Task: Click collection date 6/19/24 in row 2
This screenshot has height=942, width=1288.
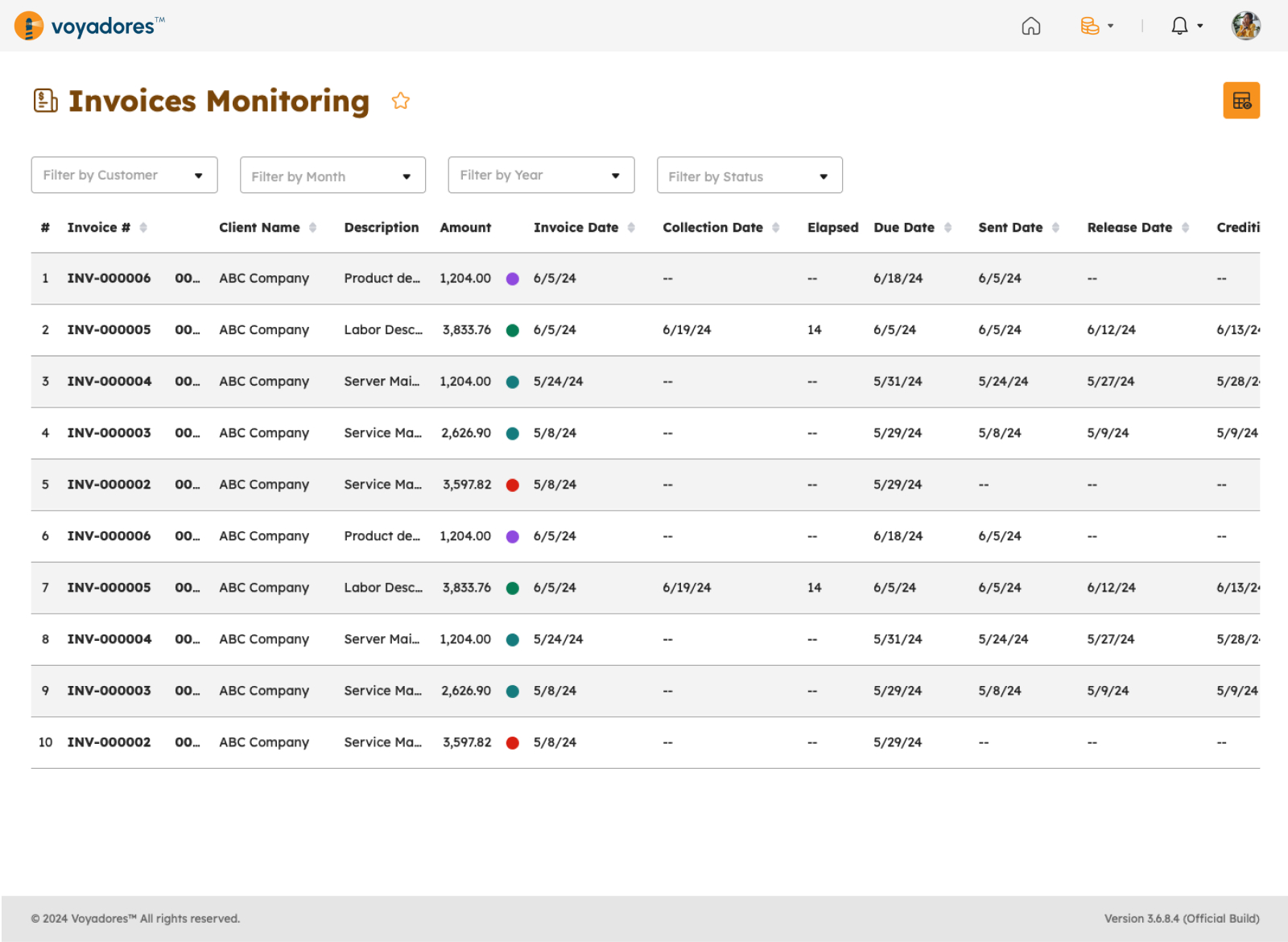Action: tap(687, 329)
